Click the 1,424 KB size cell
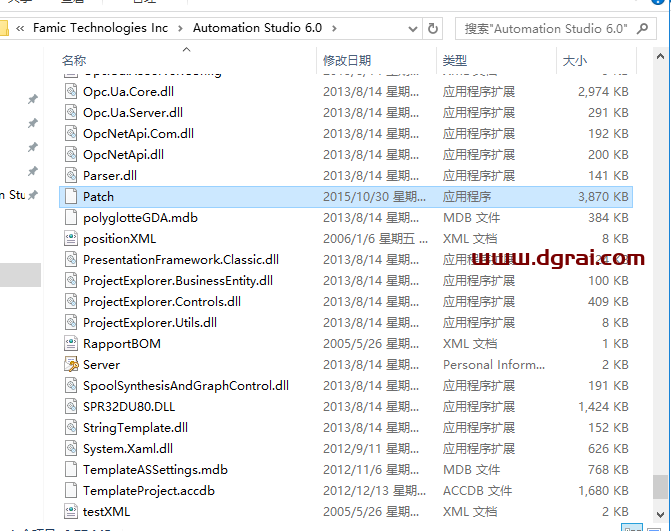The image size is (671, 531). pos(603,407)
